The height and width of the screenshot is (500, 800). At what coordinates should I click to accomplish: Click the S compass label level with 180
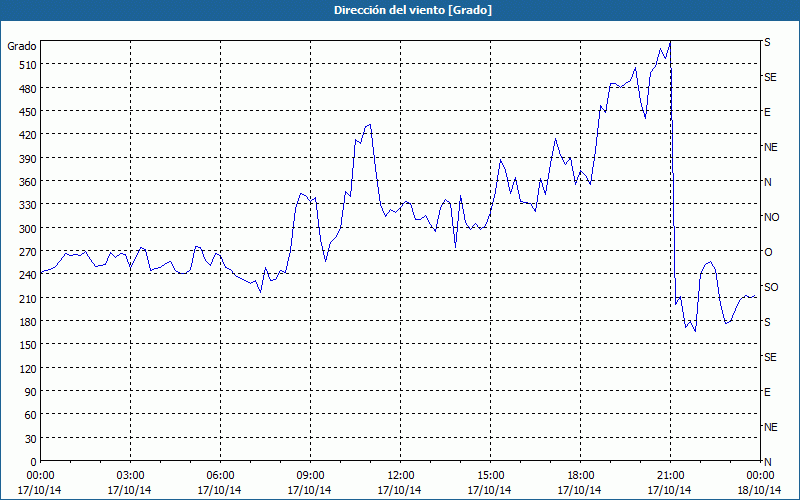[767, 322]
